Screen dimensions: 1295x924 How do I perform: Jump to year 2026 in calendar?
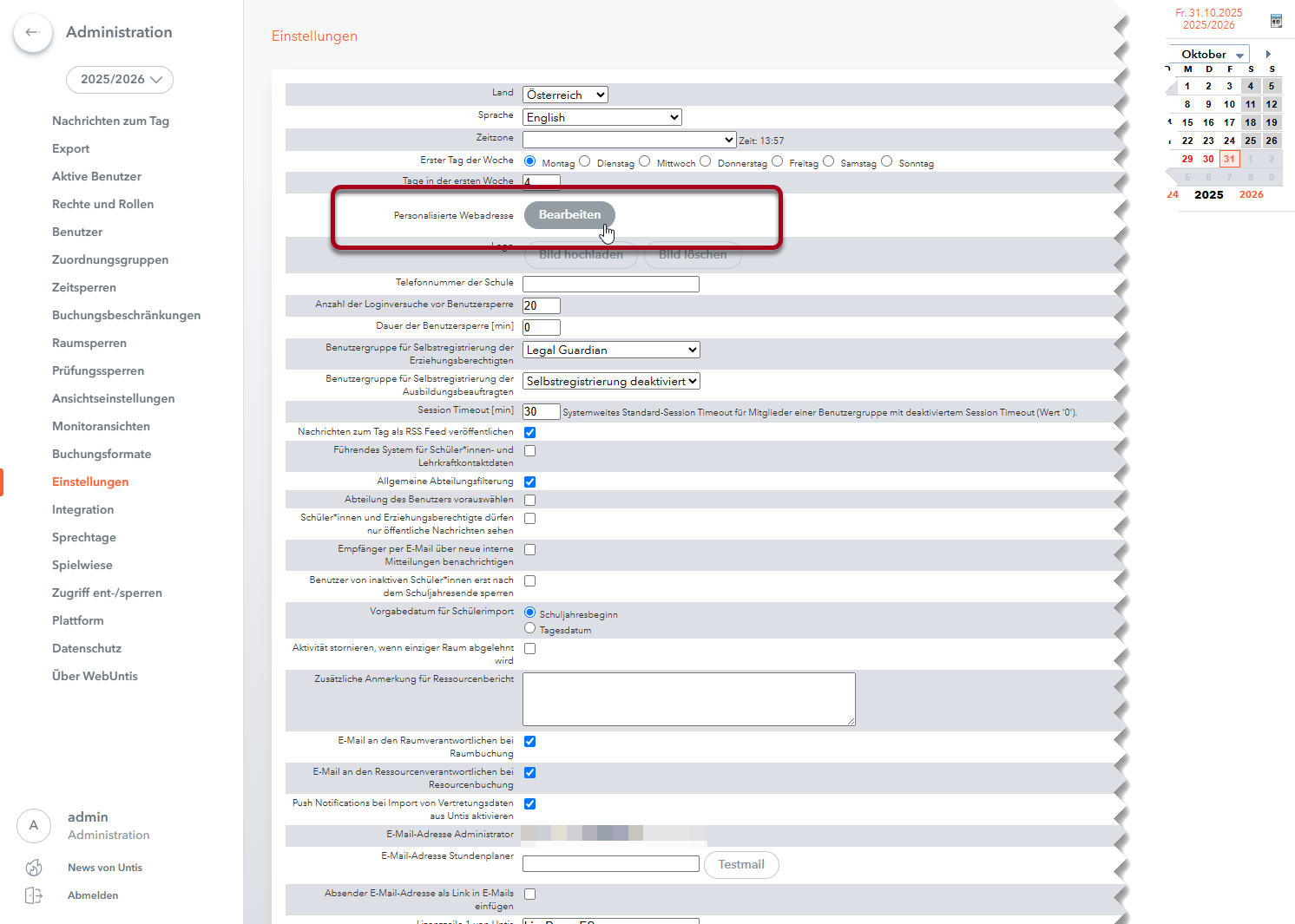click(1251, 194)
